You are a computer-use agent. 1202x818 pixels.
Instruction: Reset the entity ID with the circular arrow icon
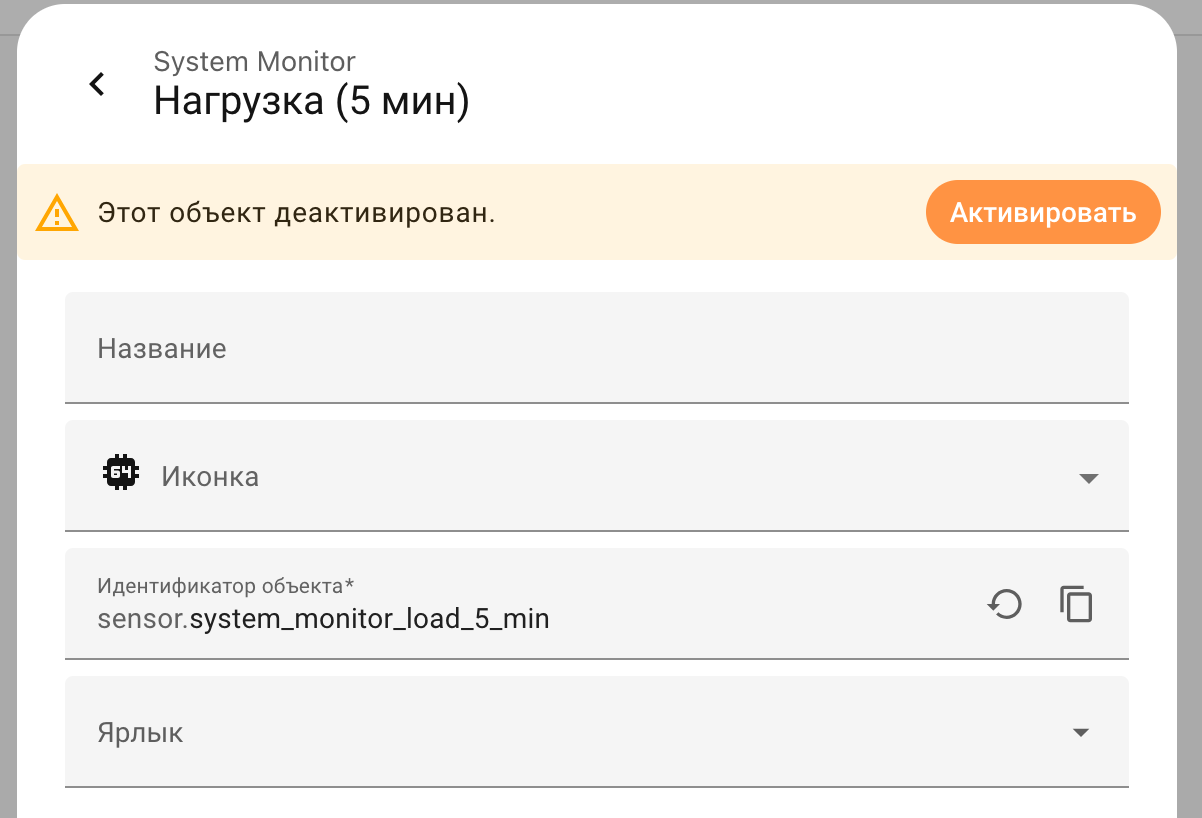(1006, 604)
